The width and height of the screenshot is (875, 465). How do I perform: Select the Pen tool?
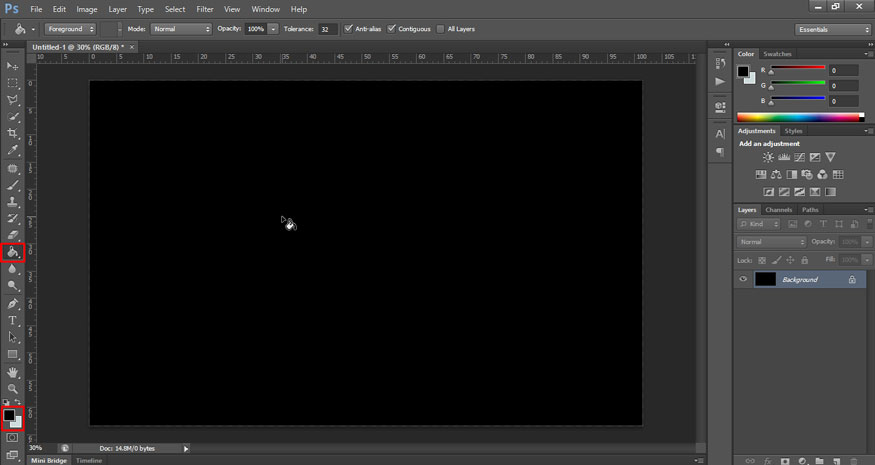(x=13, y=303)
